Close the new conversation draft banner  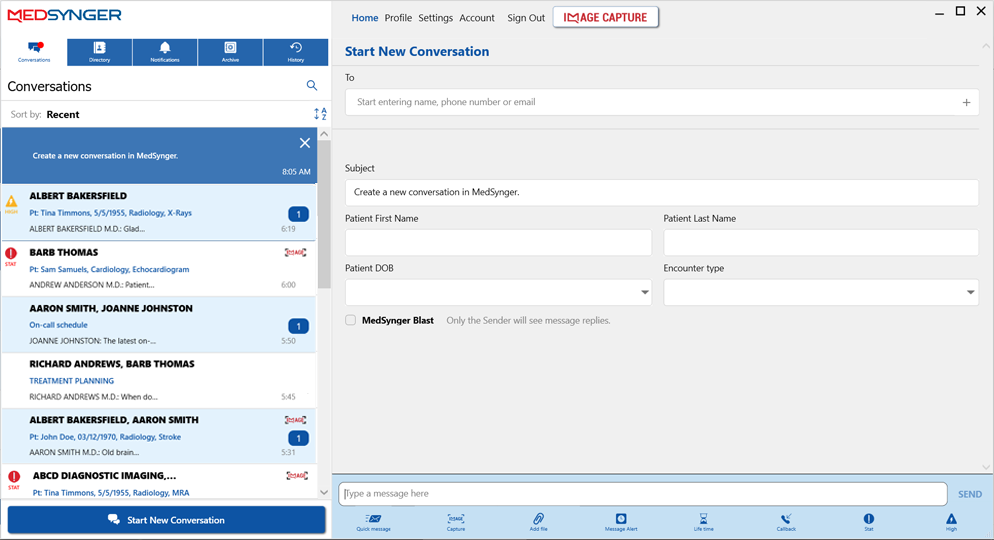305,143
